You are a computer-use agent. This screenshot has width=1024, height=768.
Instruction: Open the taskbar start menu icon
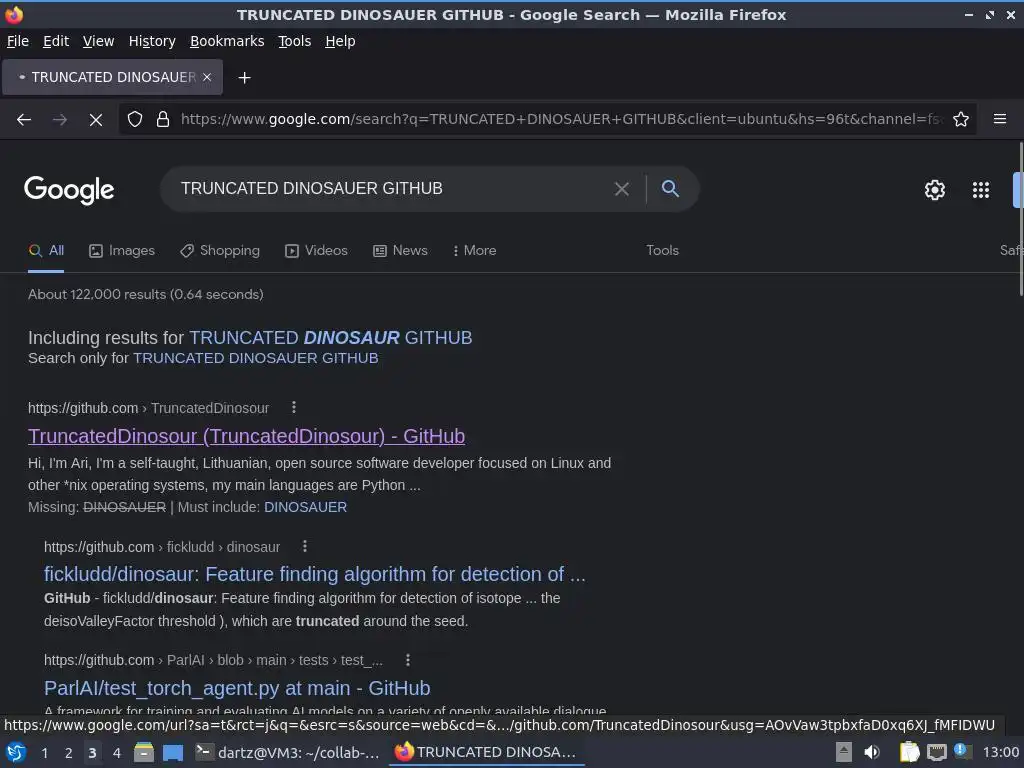tap(16, 752)
